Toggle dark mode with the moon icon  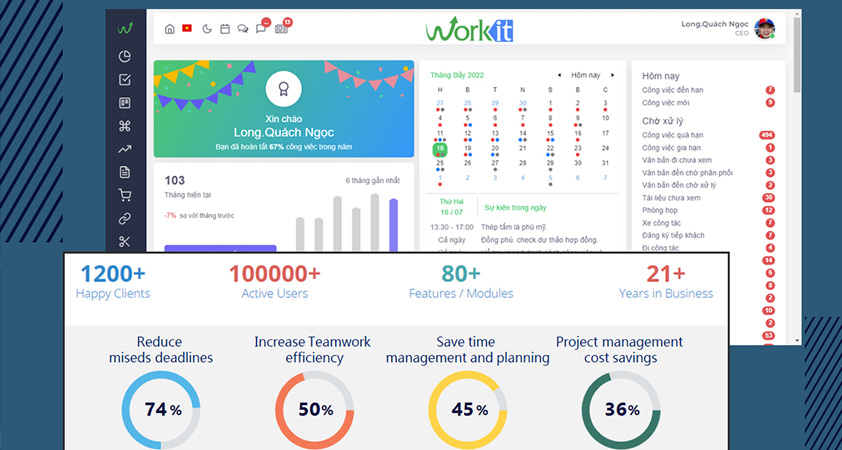pos(207,29)
